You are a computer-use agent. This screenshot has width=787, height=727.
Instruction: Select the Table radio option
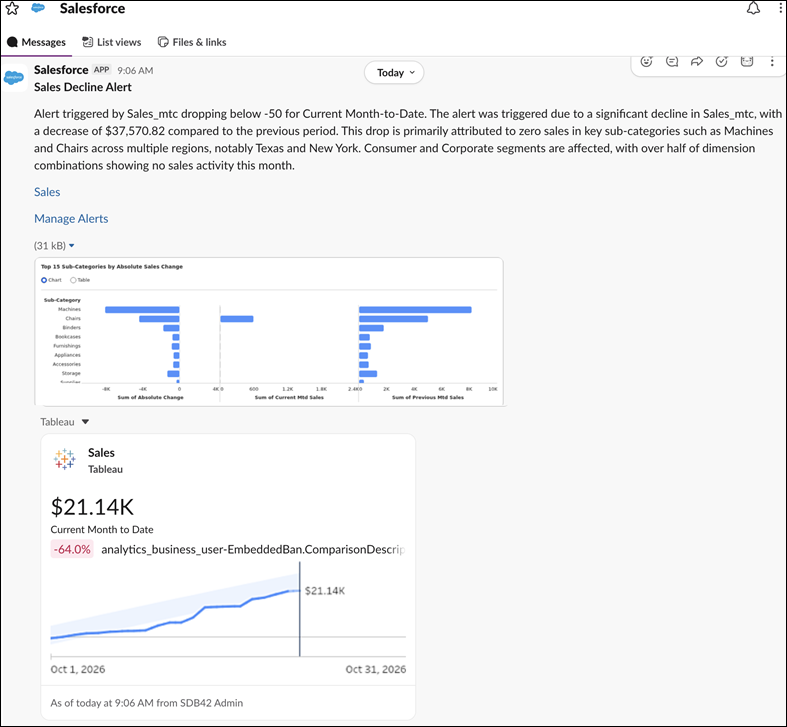click(73, 280)
